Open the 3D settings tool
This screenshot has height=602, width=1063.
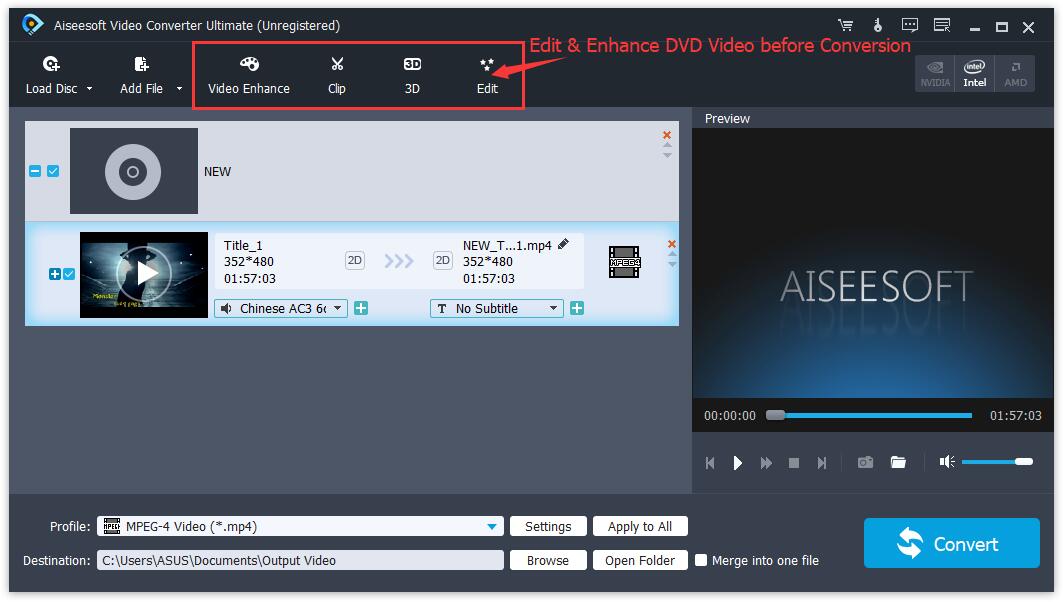(x=412, y=75)
